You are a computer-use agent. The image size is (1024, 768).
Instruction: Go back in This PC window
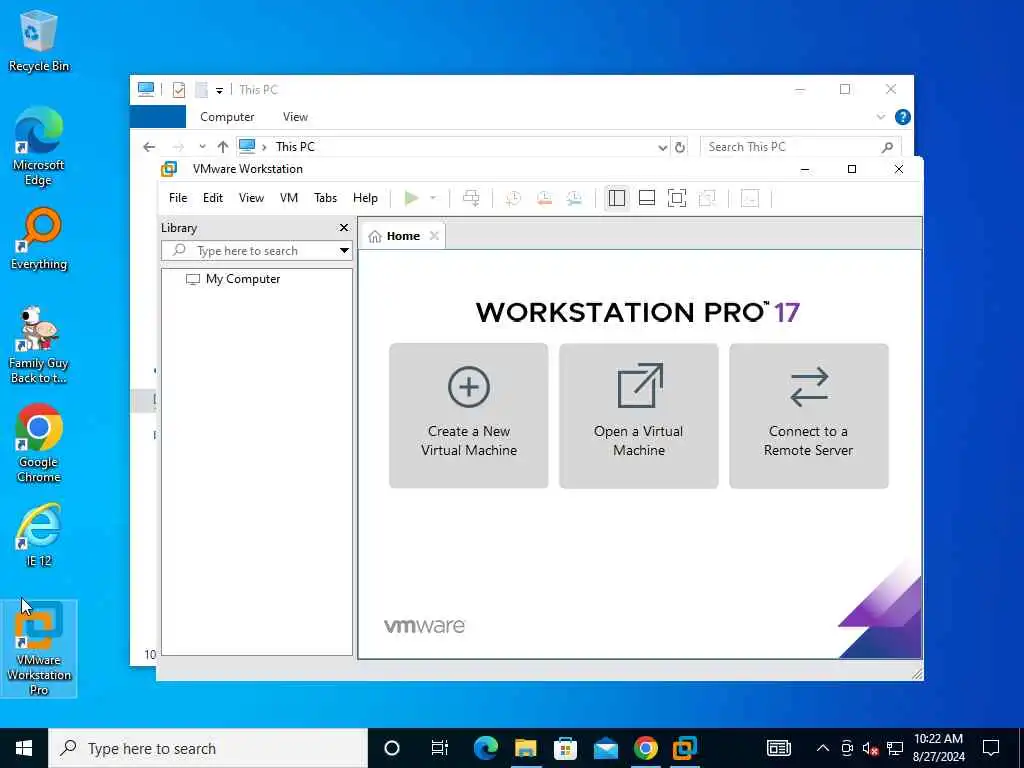click(149, 147)
